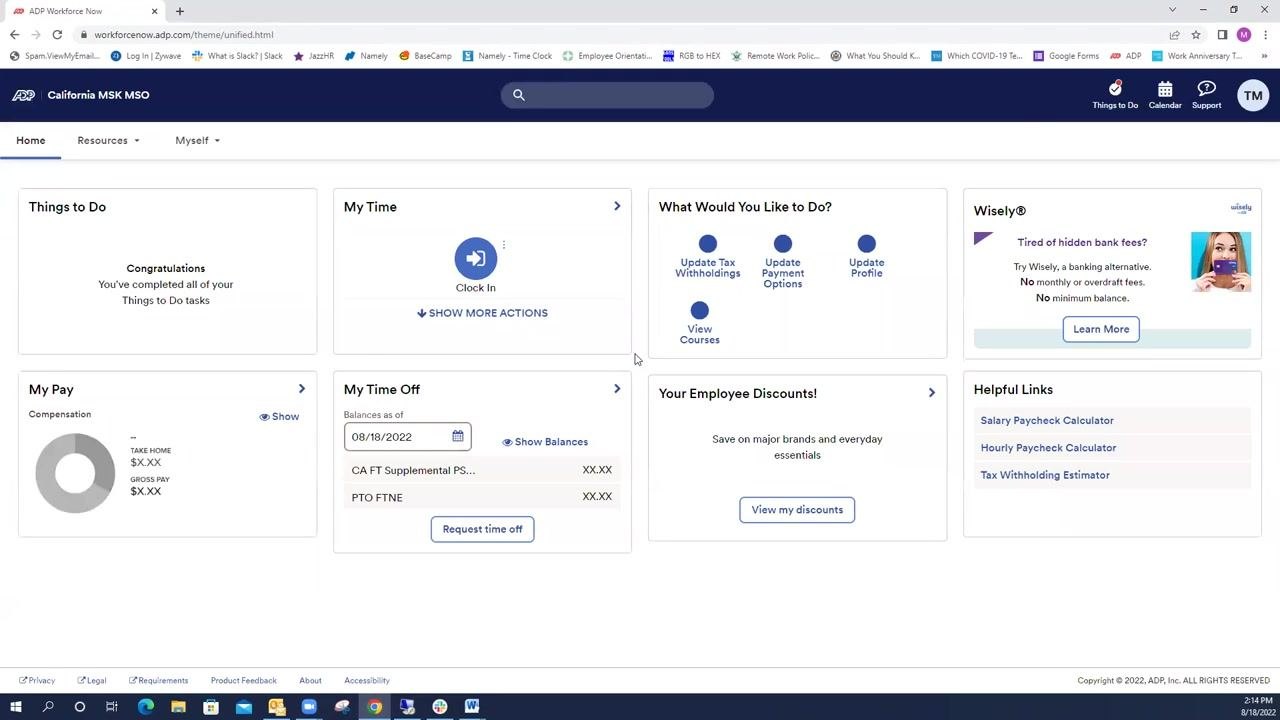Show Balances in My Time Off
The width and height of the screenshot is (1280, 720).
pyautogui.click(x=545, y=442)
